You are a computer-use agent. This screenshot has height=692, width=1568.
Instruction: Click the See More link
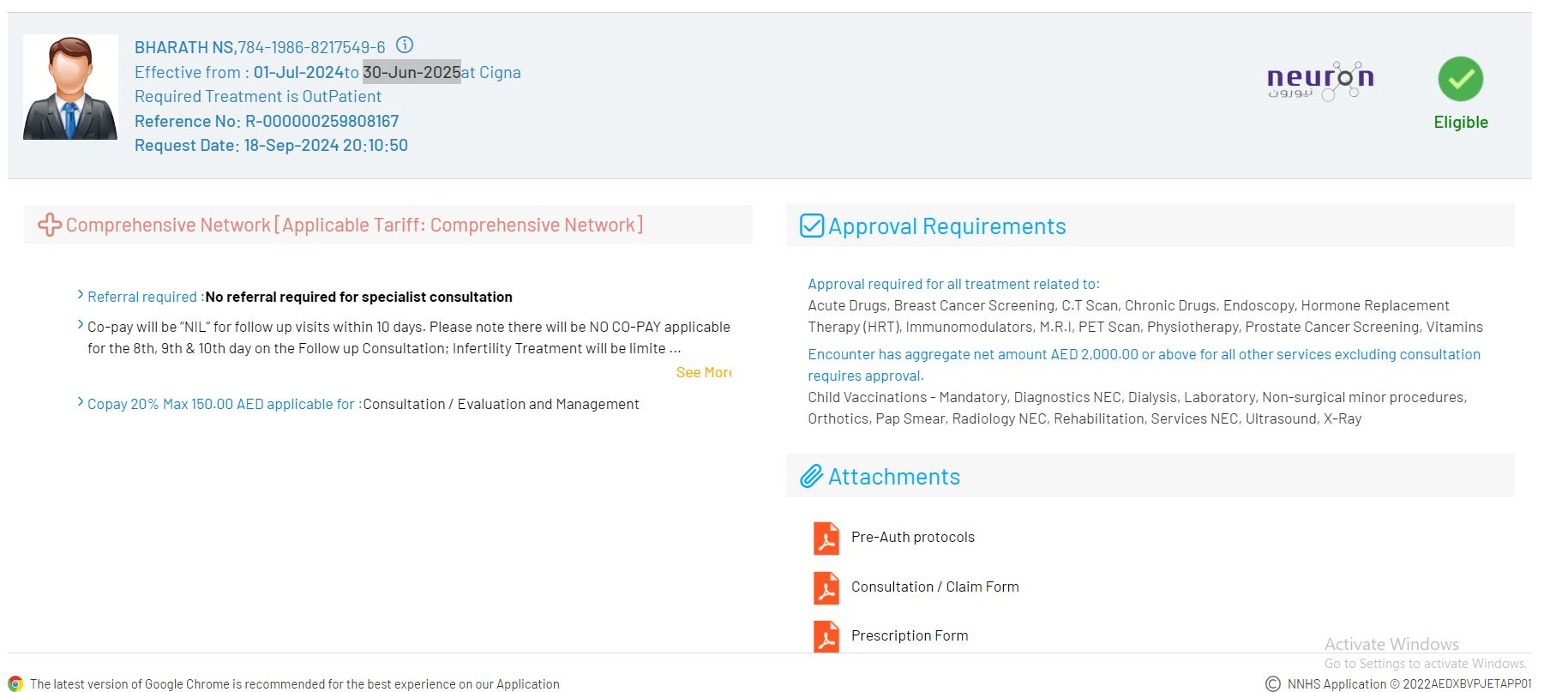(704, 372)
